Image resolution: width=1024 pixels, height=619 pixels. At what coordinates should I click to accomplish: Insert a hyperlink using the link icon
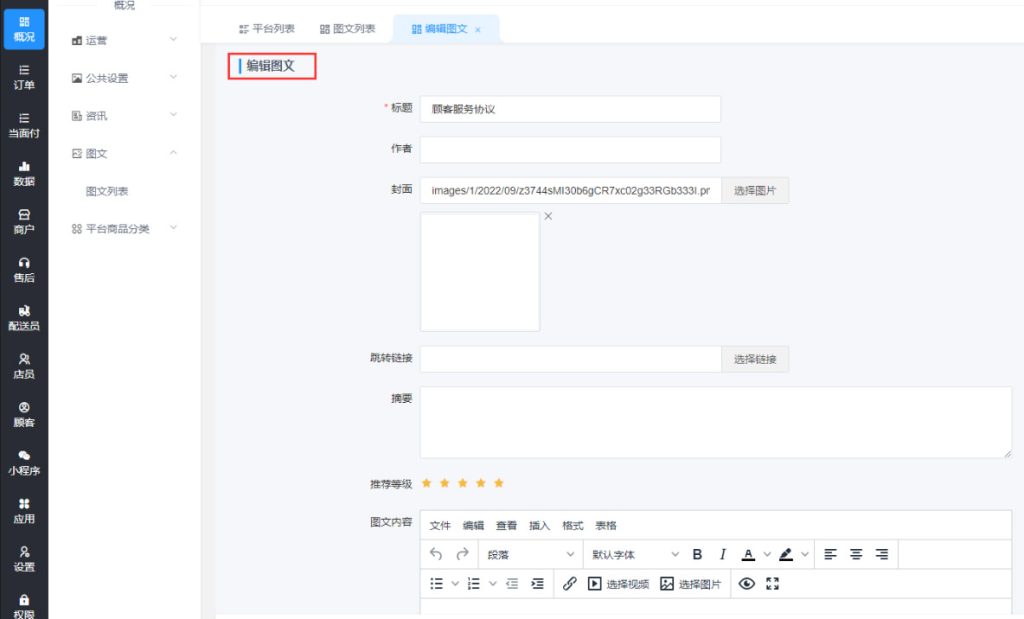pyautogui.click(x=569, y=584)
